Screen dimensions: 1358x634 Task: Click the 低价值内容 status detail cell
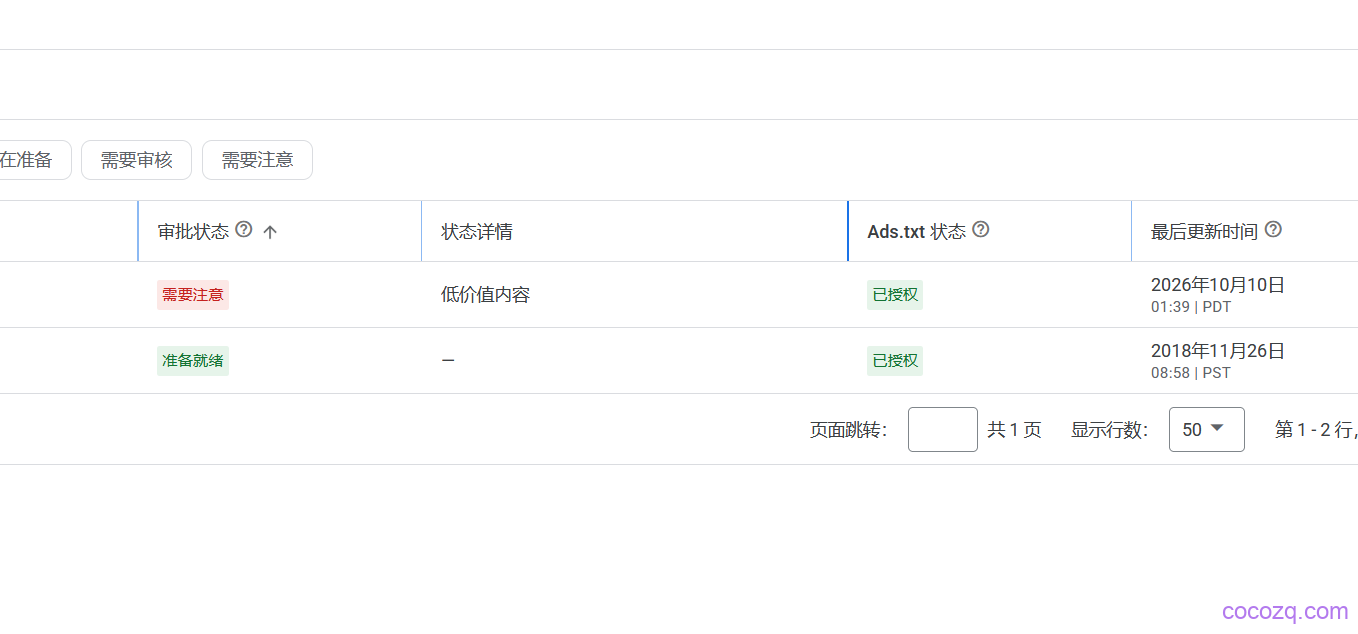486,295
